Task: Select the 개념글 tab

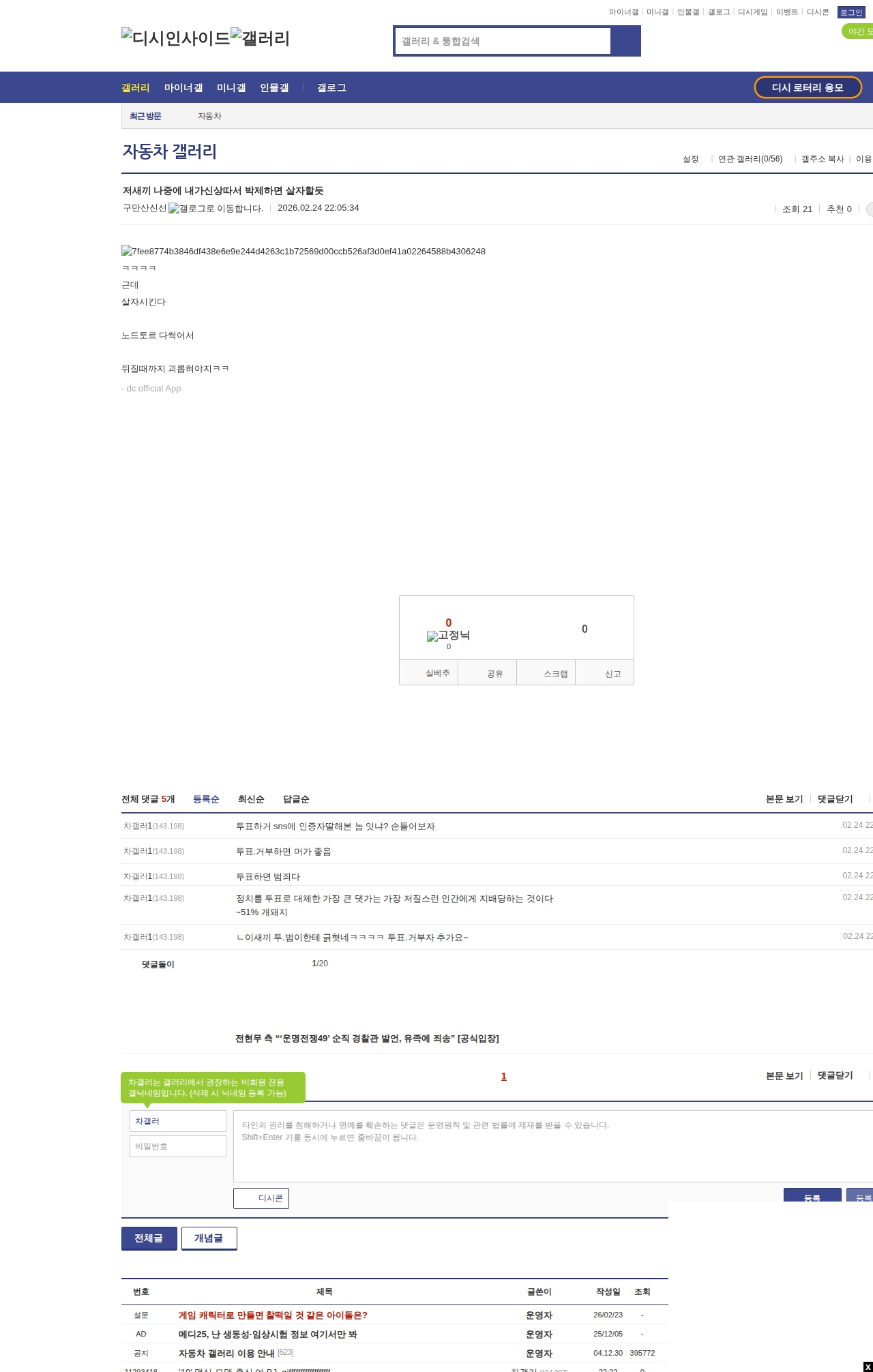Action: (209, 1238)
